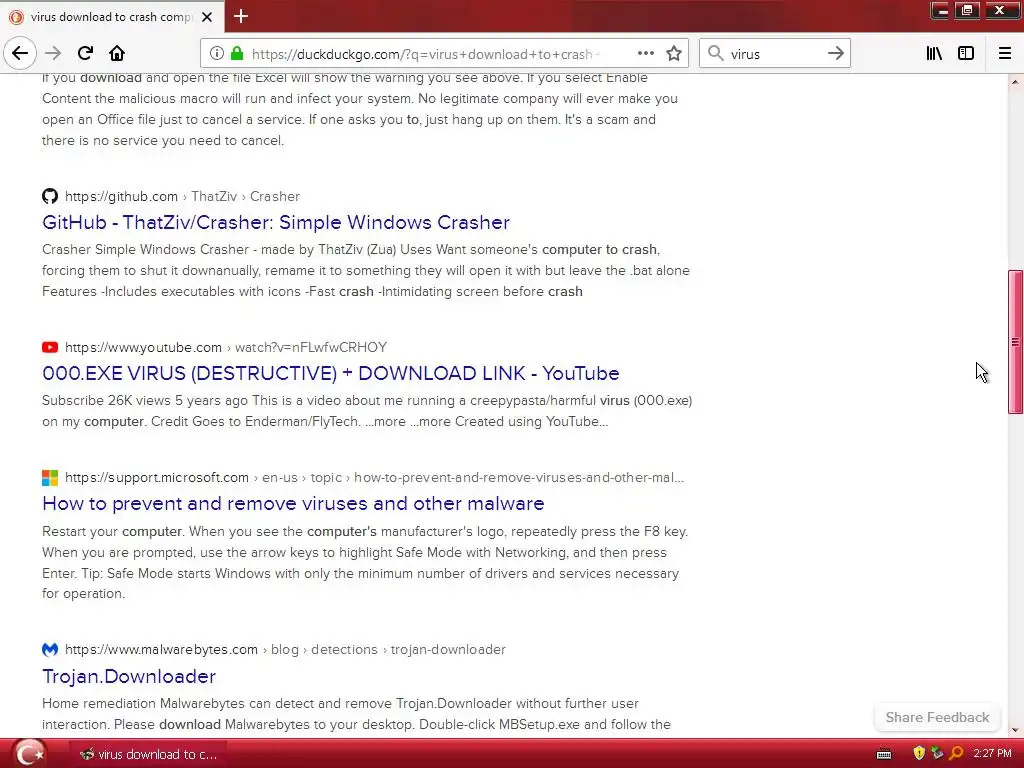Select the browser taskbar window button
Viewport: 1024px width, 768px height.
tap(149, 754)
